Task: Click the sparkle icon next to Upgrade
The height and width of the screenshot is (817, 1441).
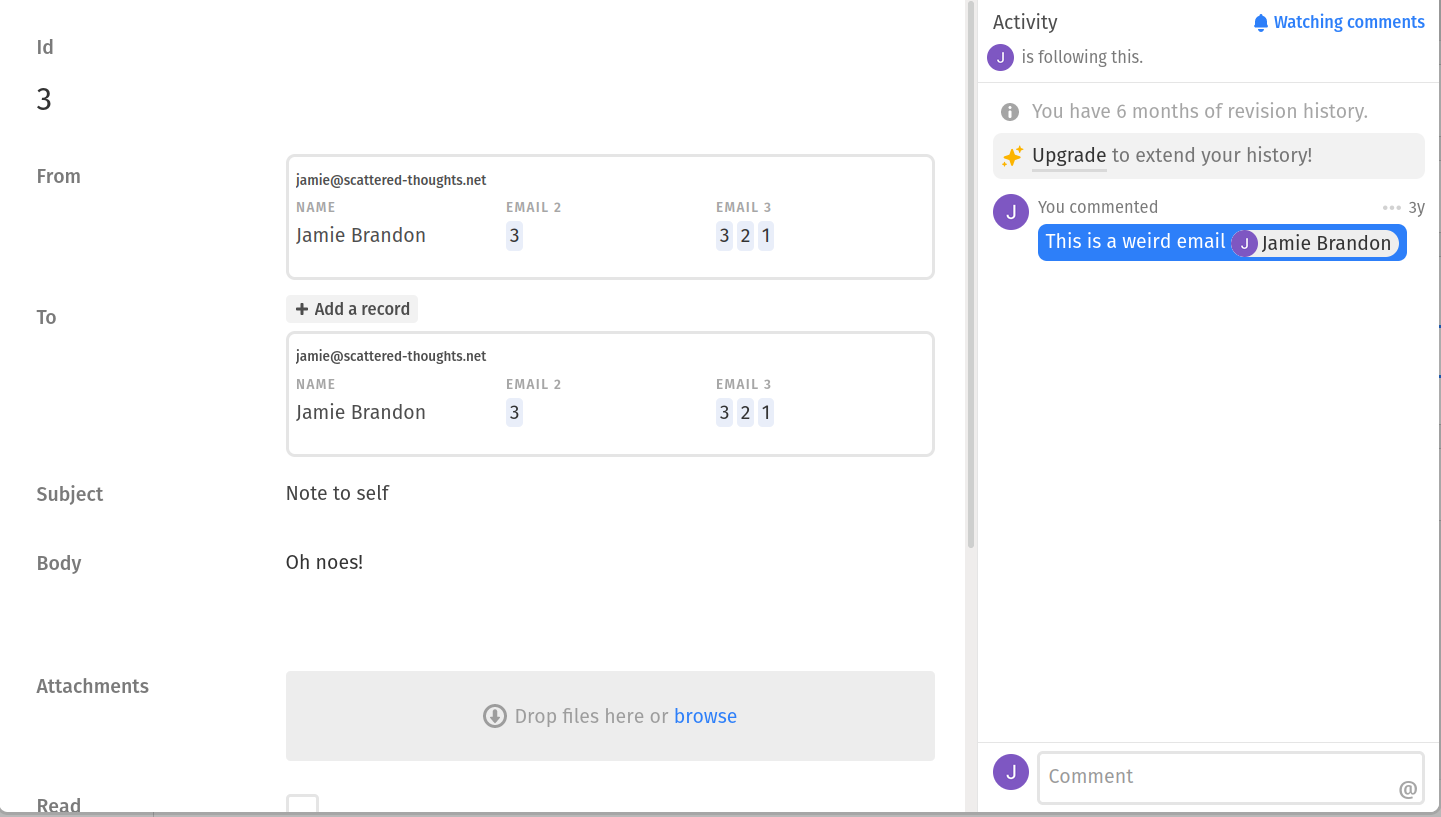Action: coord(1012,156)
